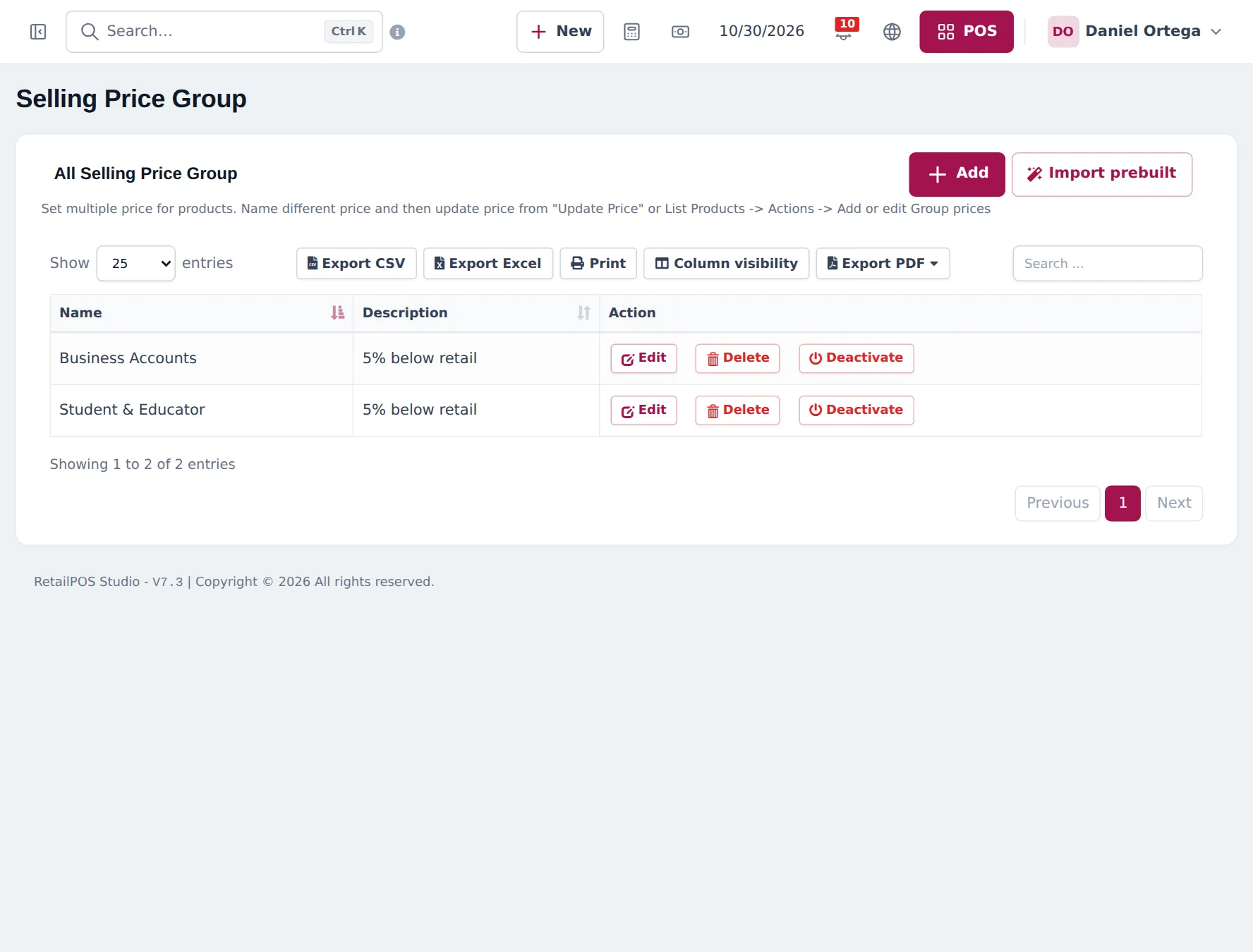
Task: Click 'Showing 1 to 2 of 2 entries'
Action: [143, 464]
